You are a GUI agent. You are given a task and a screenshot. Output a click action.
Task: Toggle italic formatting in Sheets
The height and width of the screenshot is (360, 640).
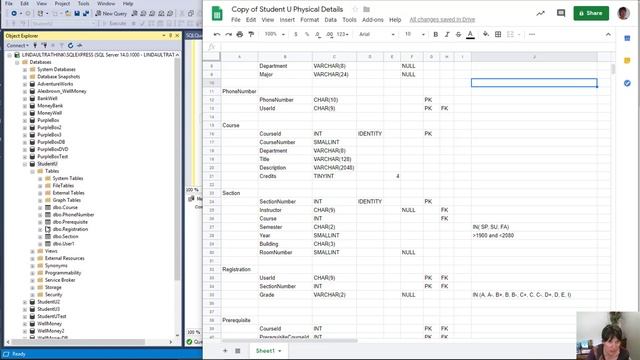[x=447, y=34]
